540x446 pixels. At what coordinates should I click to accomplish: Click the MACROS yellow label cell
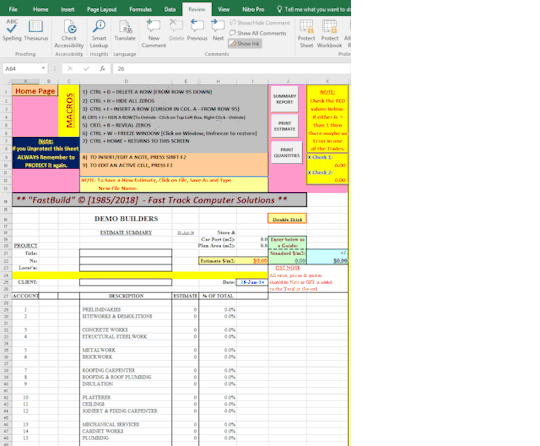pyautogui.click(x=69, y=111)
